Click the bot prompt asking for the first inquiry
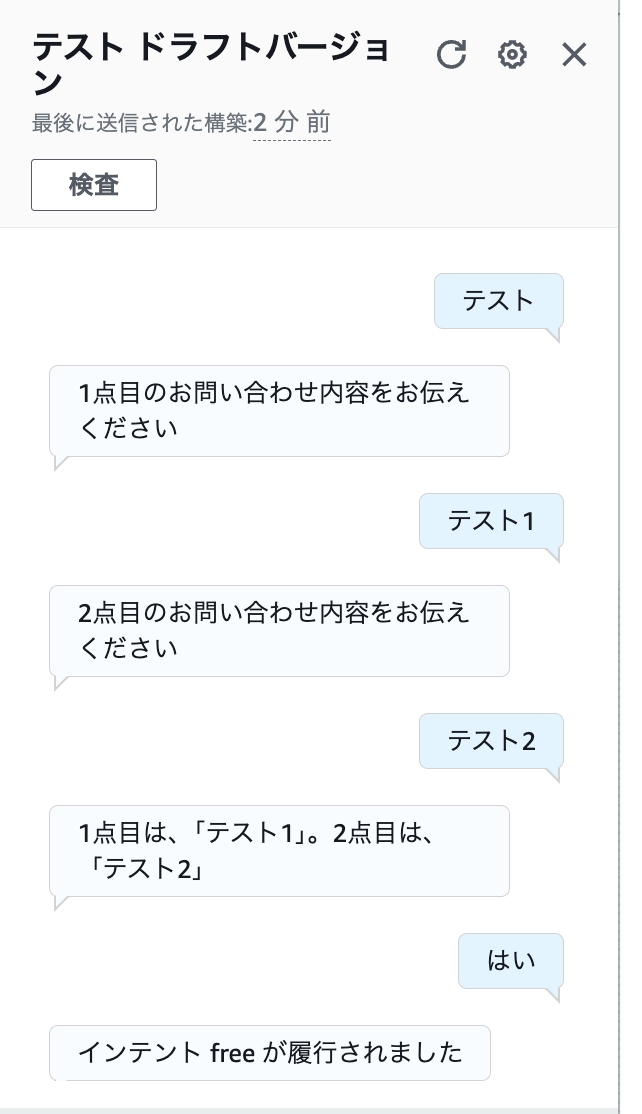The image size is (642, 1114). coord(279,410)
